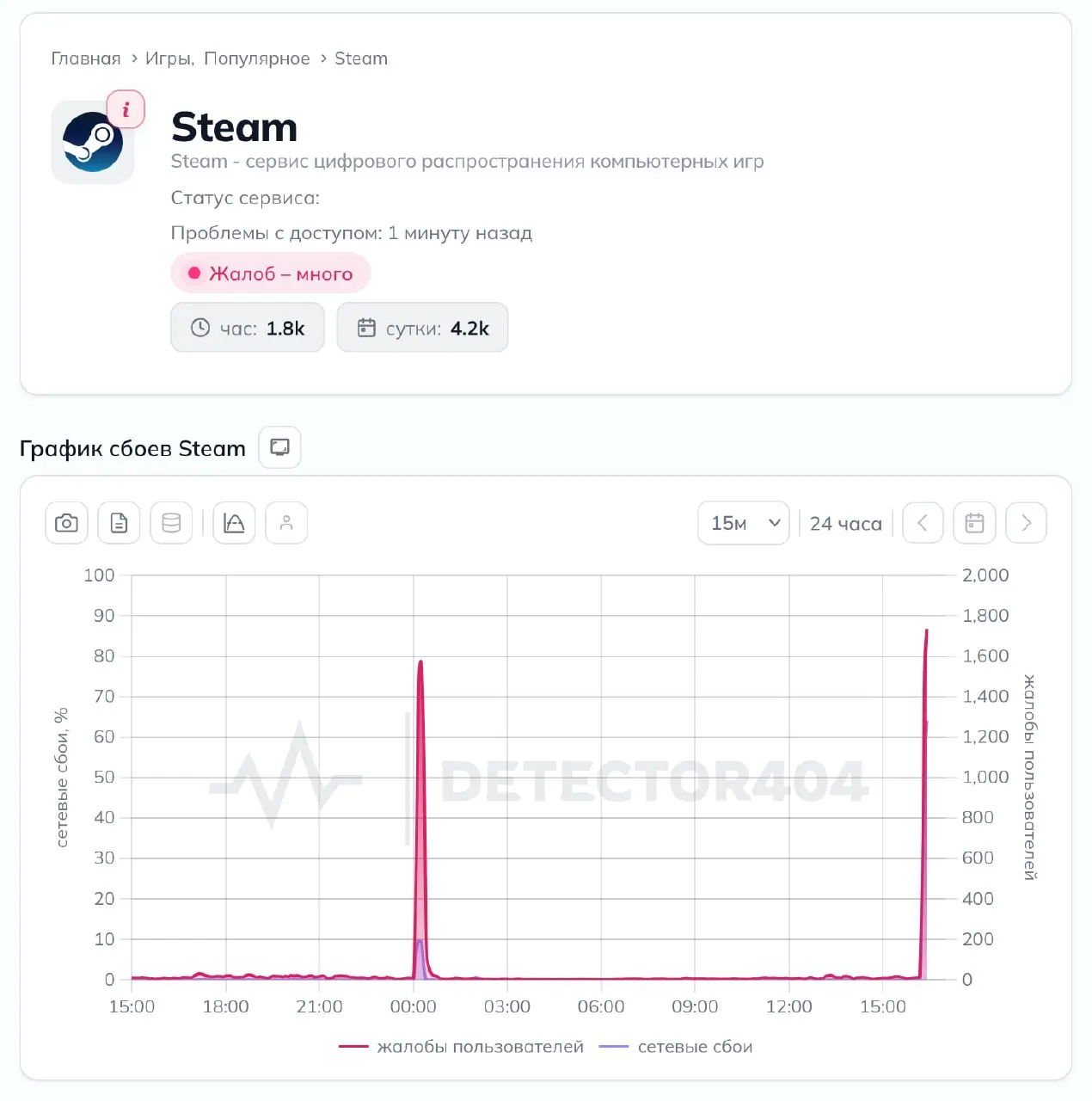Open the Игры breadcrumb link

point(169,58)
